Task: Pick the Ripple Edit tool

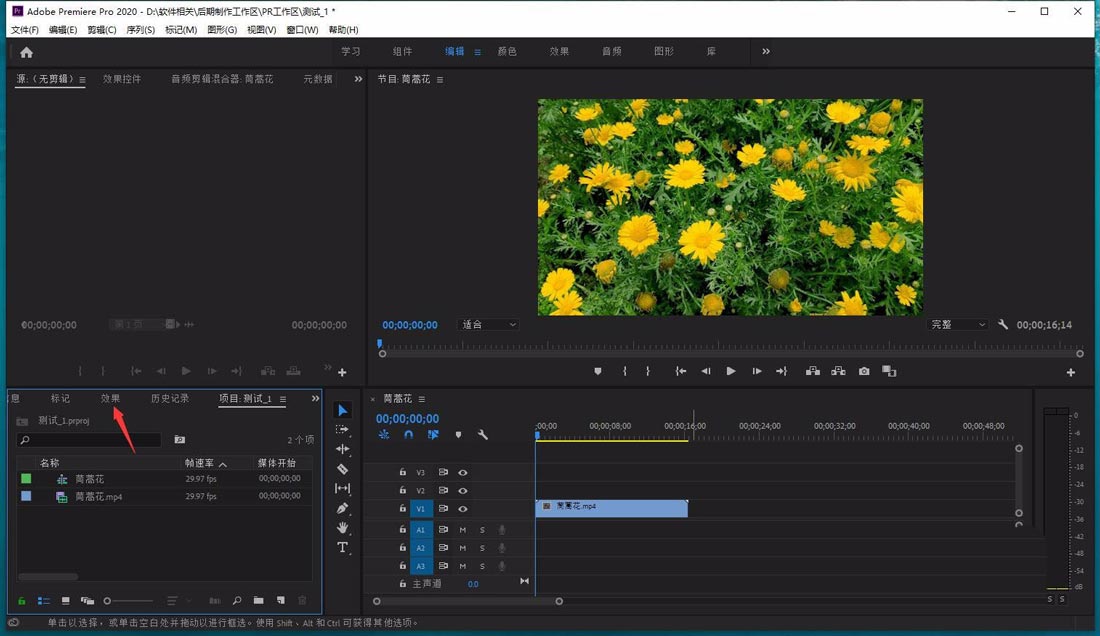Action: coord(343,449)
